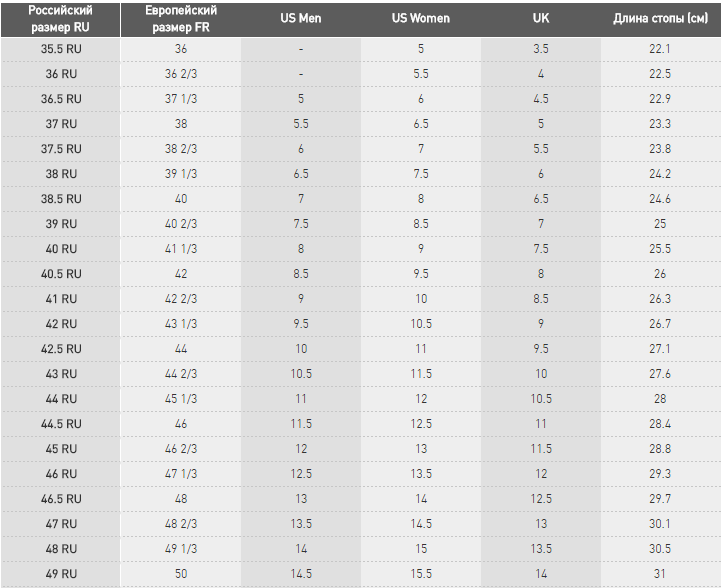The width and height of the screenshot is (722, 588).
Task: Click the 'Российский размер RU' column header
Action: 60,18
